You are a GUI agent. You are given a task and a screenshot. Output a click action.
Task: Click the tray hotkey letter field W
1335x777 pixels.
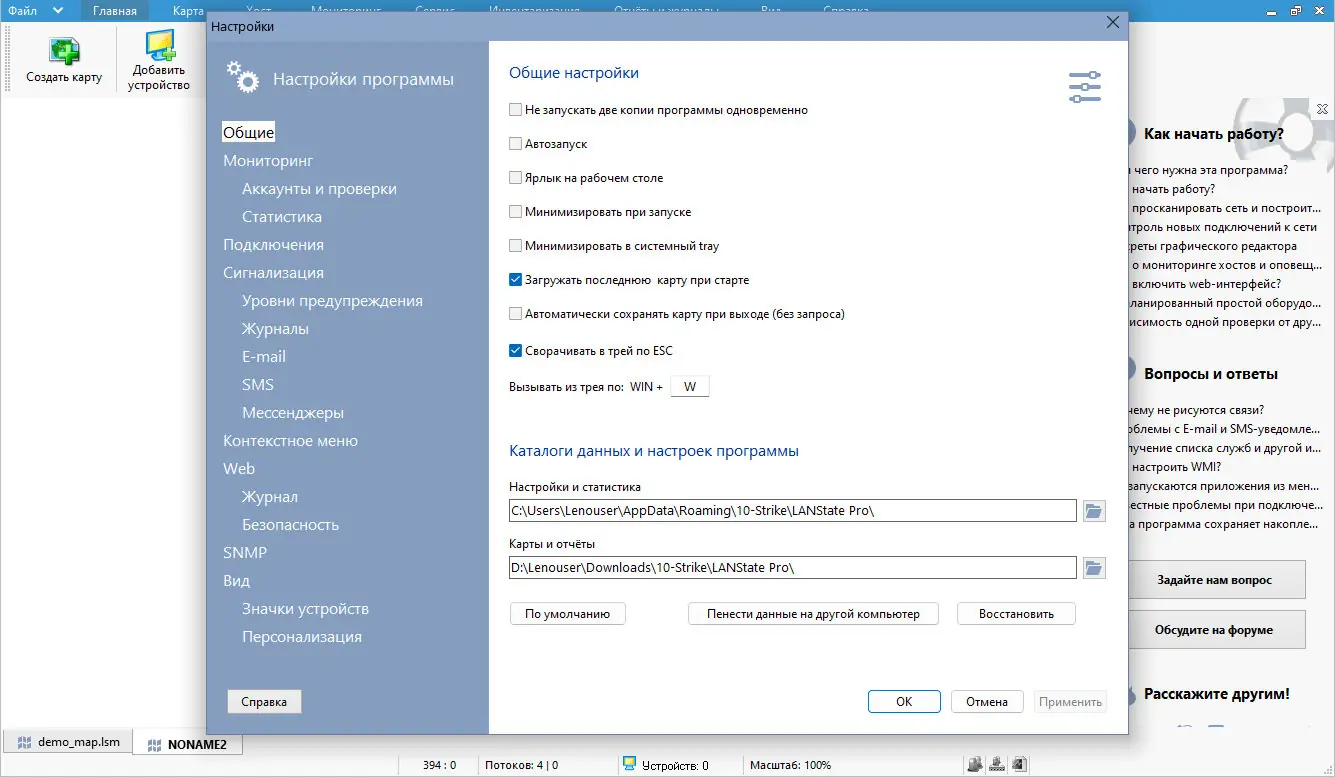pos(690,387)
